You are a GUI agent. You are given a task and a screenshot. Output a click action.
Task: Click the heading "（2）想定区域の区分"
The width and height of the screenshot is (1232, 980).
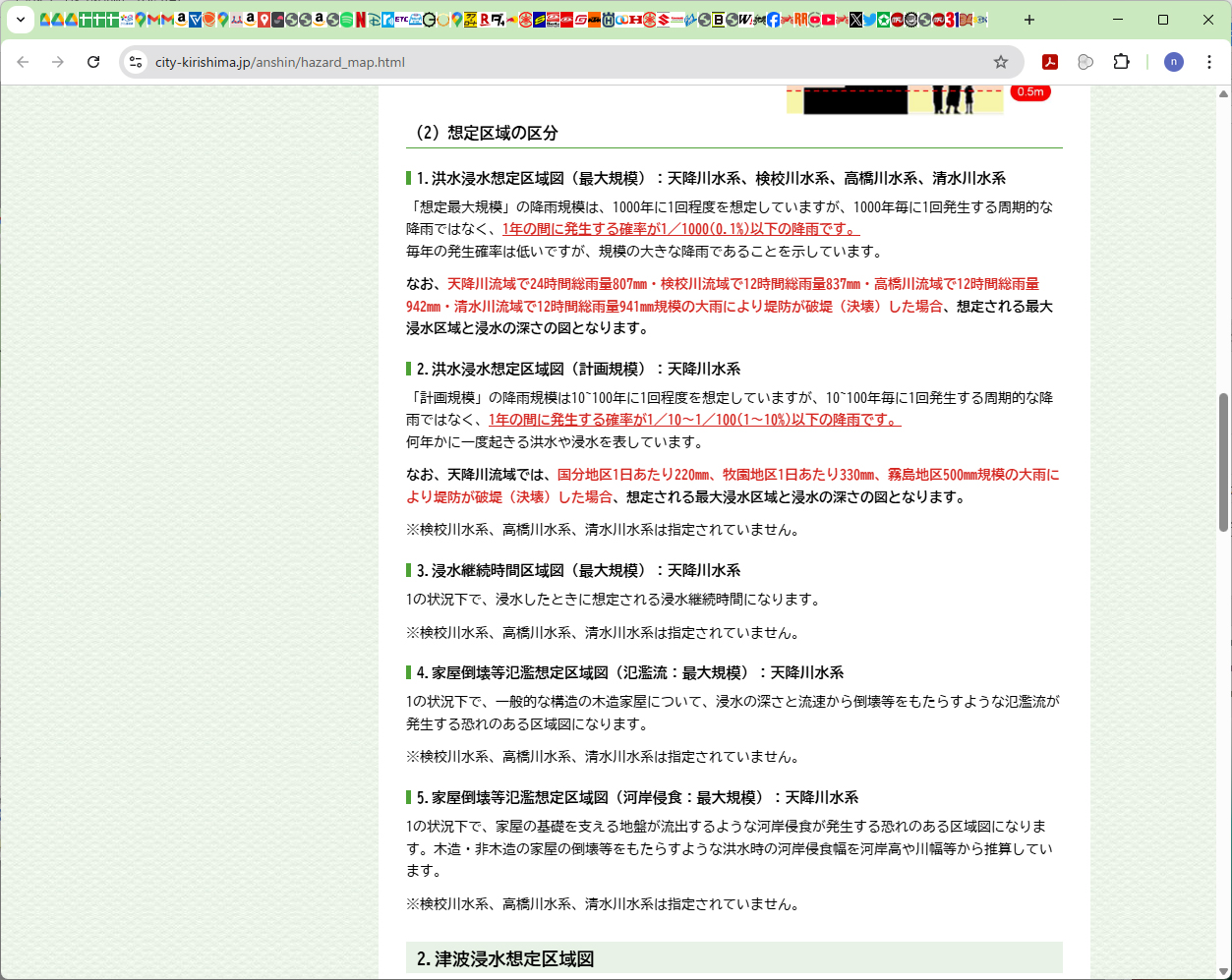coord(482,133)
